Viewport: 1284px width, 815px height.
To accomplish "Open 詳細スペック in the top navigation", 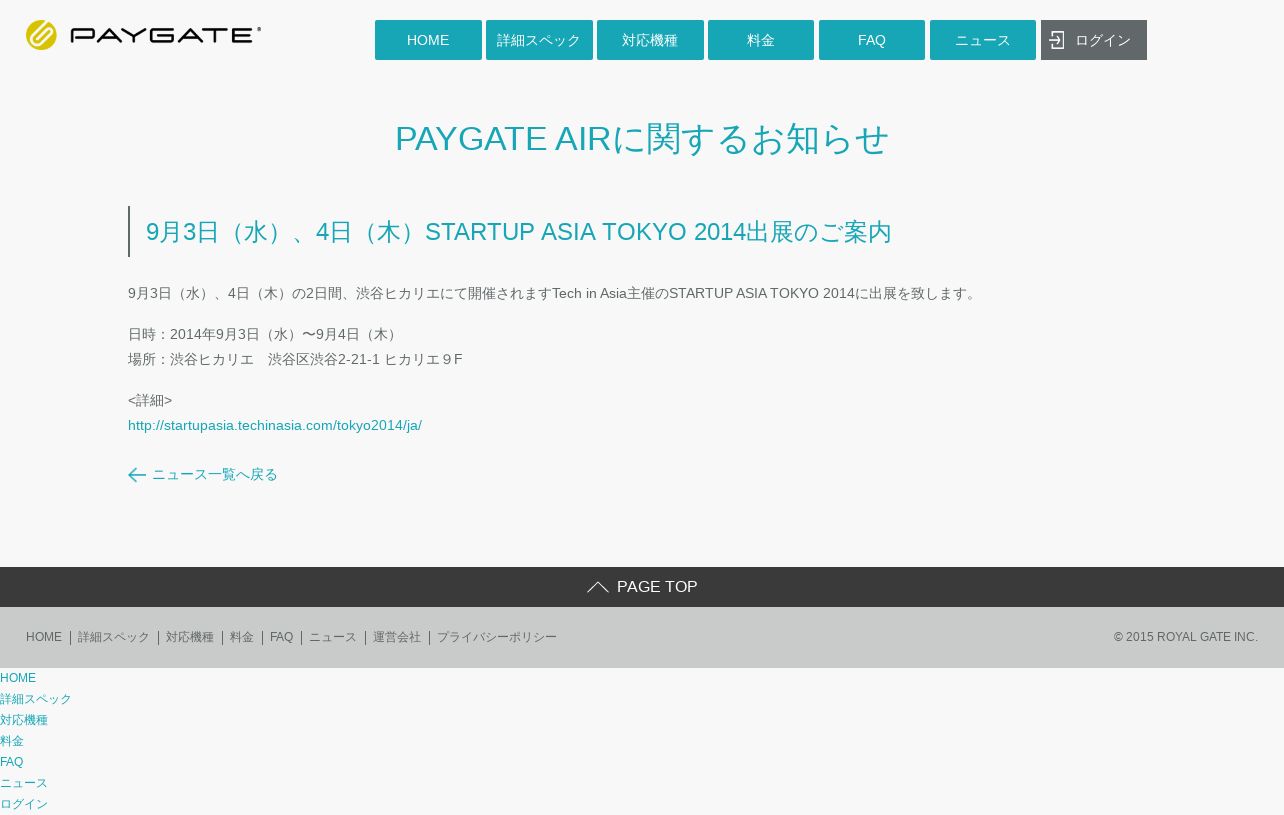I will (x=539, y=40).
